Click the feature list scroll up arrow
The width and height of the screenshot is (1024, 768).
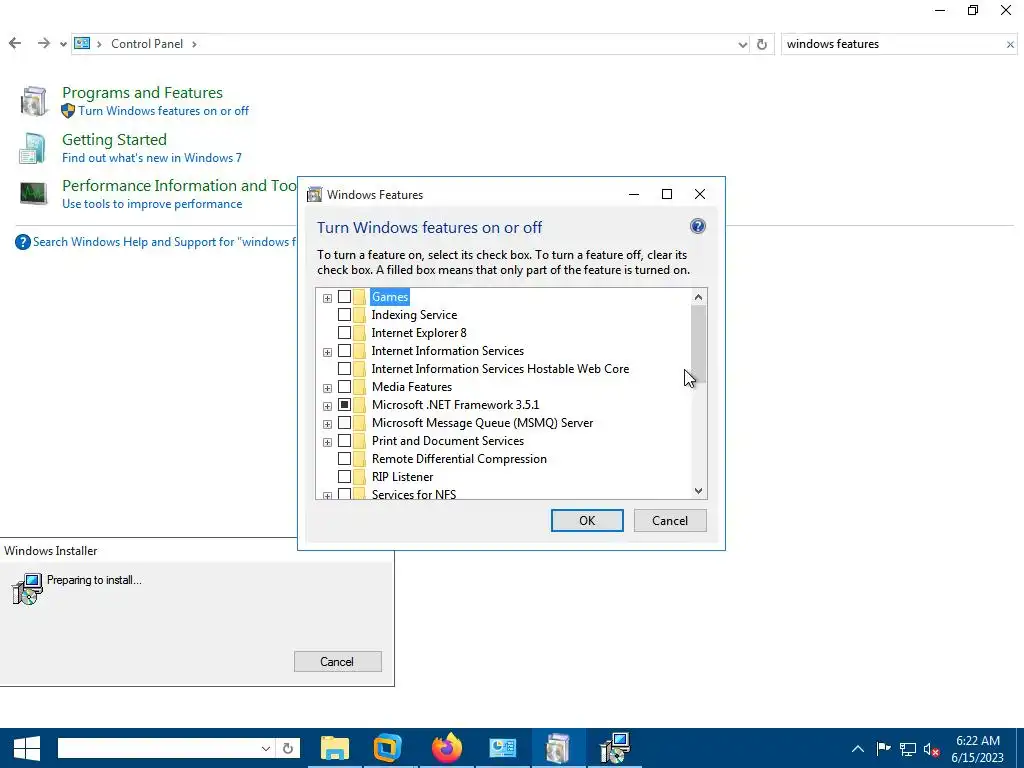tap(698, 297)
